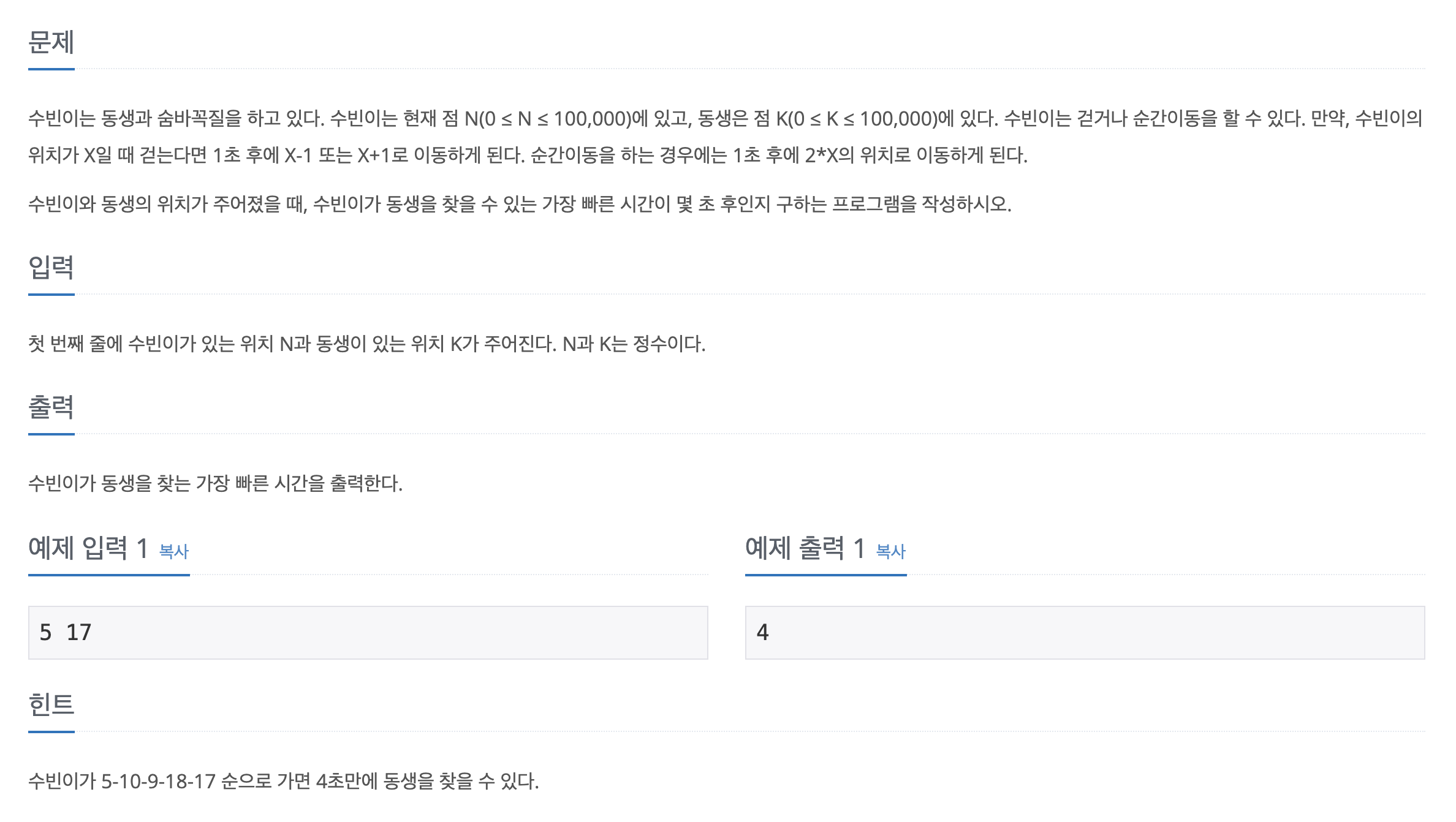Click the sample output box showing 4
The height and width of the screenshot is (822, 1456).
[1085, 633]
